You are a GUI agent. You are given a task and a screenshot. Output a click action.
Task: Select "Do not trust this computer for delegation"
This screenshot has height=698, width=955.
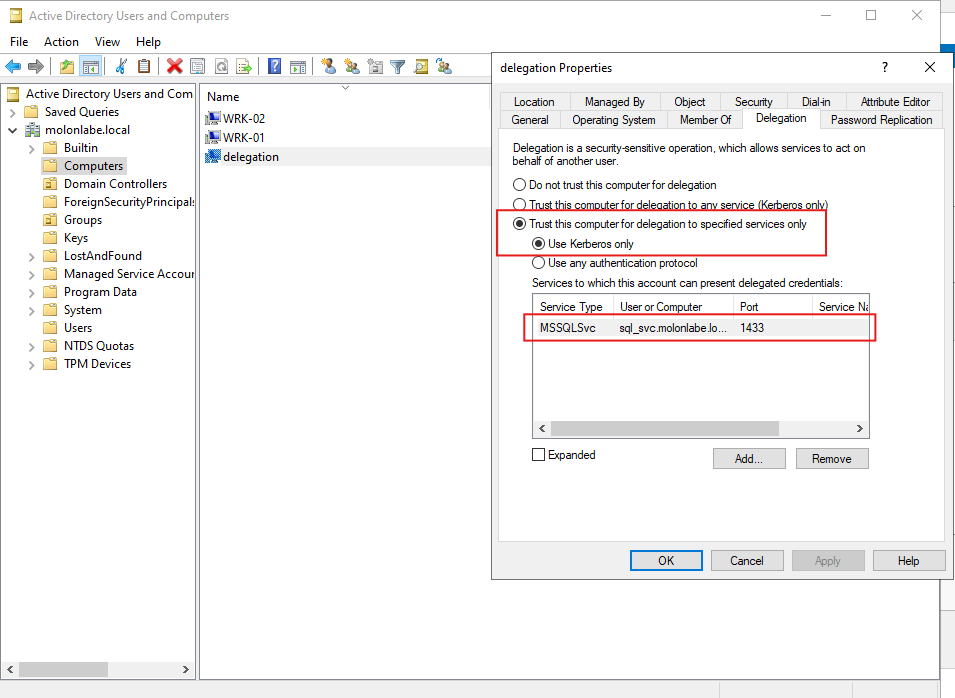[519, 185]
